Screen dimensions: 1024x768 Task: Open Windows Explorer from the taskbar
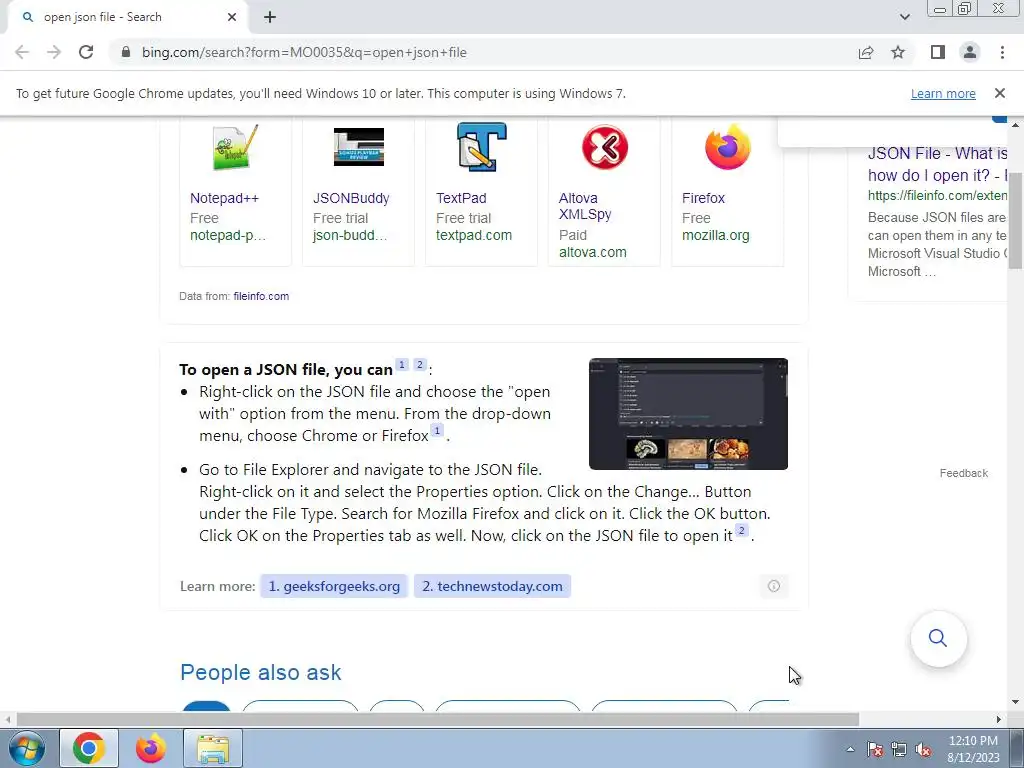click(213, 748)
